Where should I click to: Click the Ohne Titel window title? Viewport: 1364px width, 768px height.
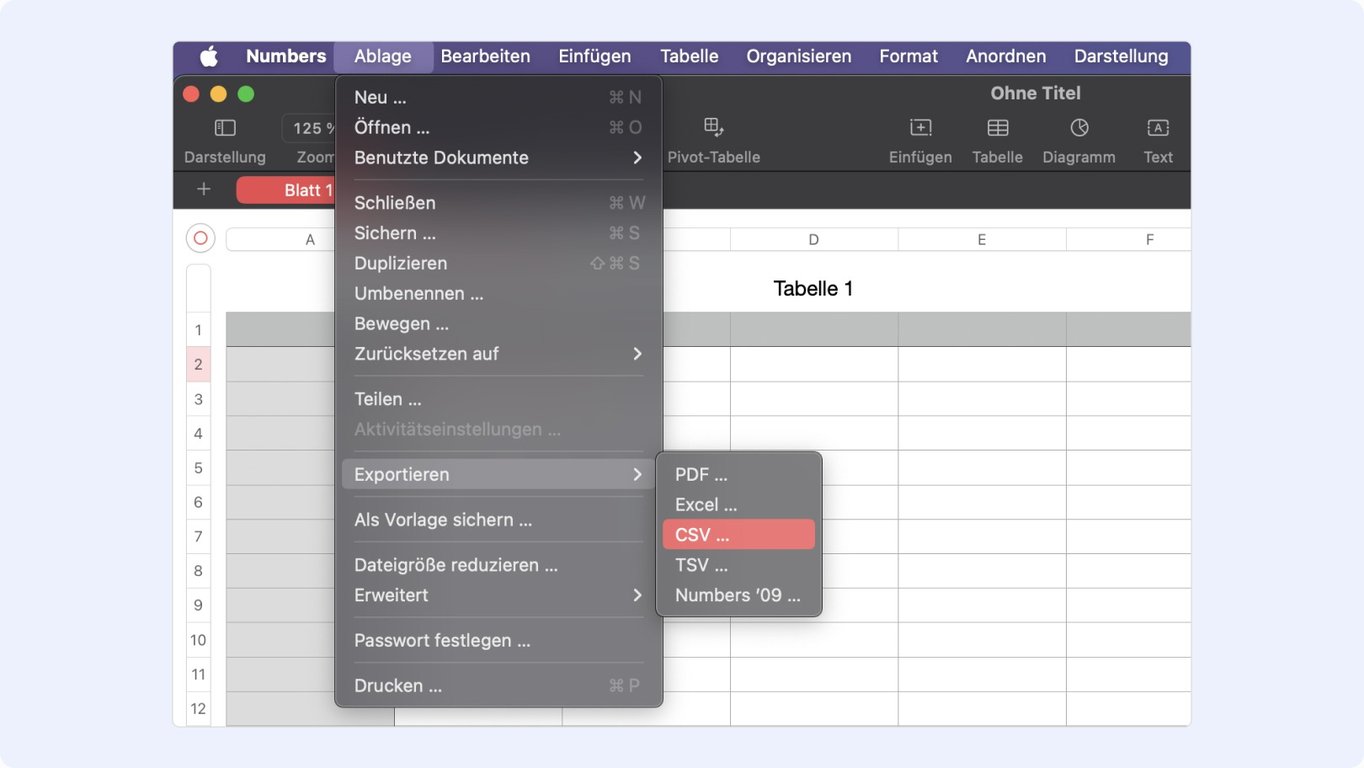(1035, 93)
